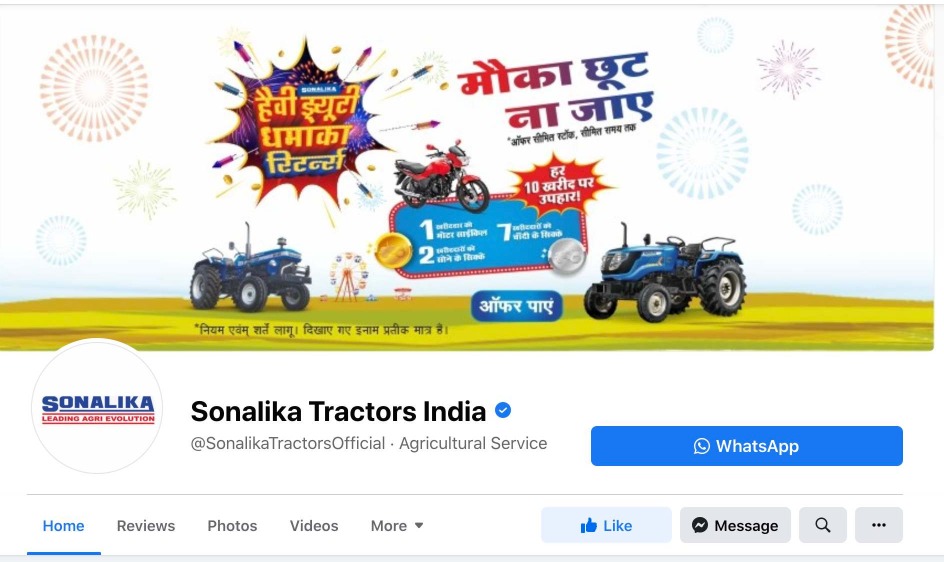Click the Message button
The height and width of the screenshot is (562, 944).
pyautogui.click(x=735, y=525)
